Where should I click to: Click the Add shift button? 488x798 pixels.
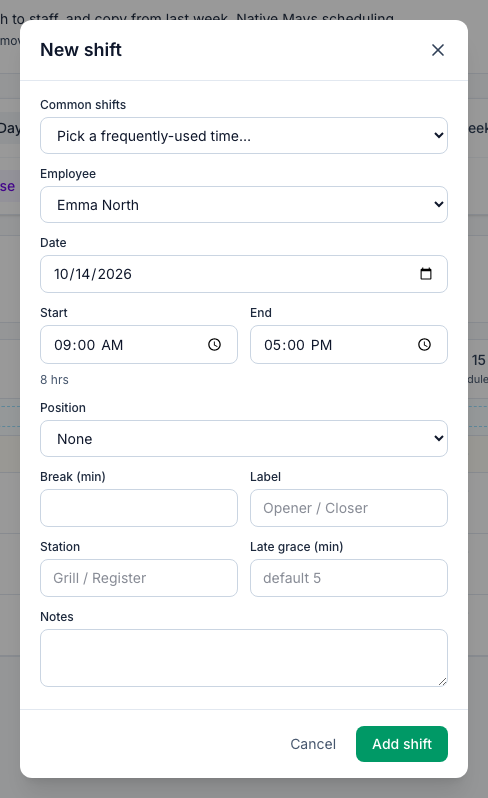click(401, 744)
